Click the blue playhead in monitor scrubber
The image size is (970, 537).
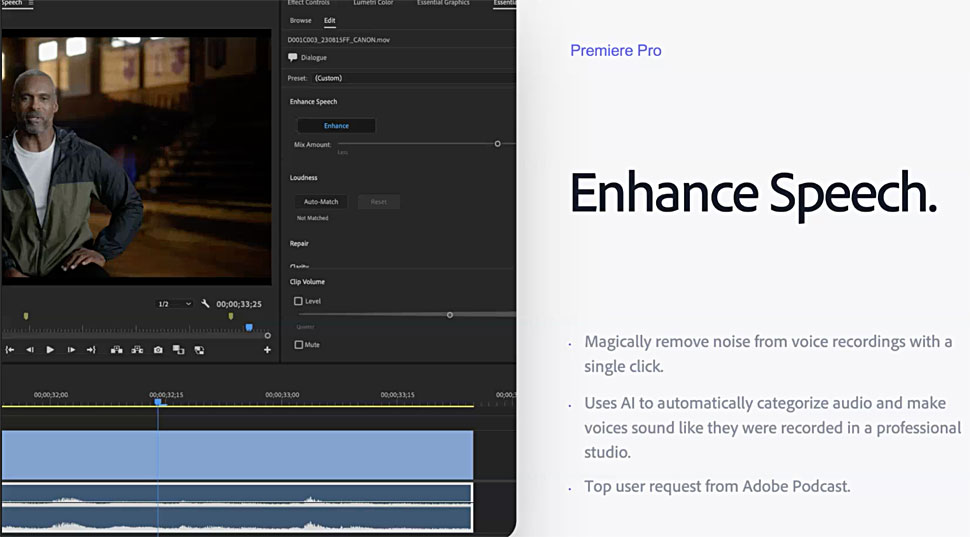click(249, 327)
